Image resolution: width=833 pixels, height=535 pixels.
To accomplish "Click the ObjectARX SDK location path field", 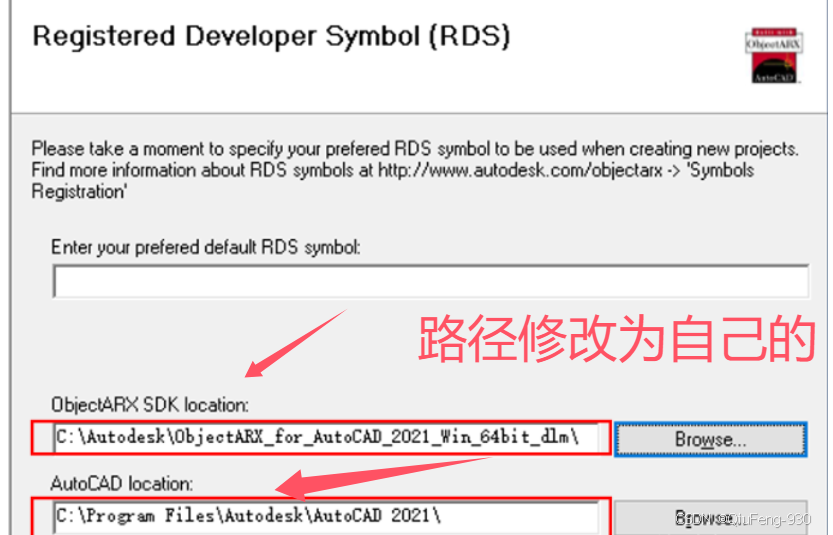I will (326, 438).
